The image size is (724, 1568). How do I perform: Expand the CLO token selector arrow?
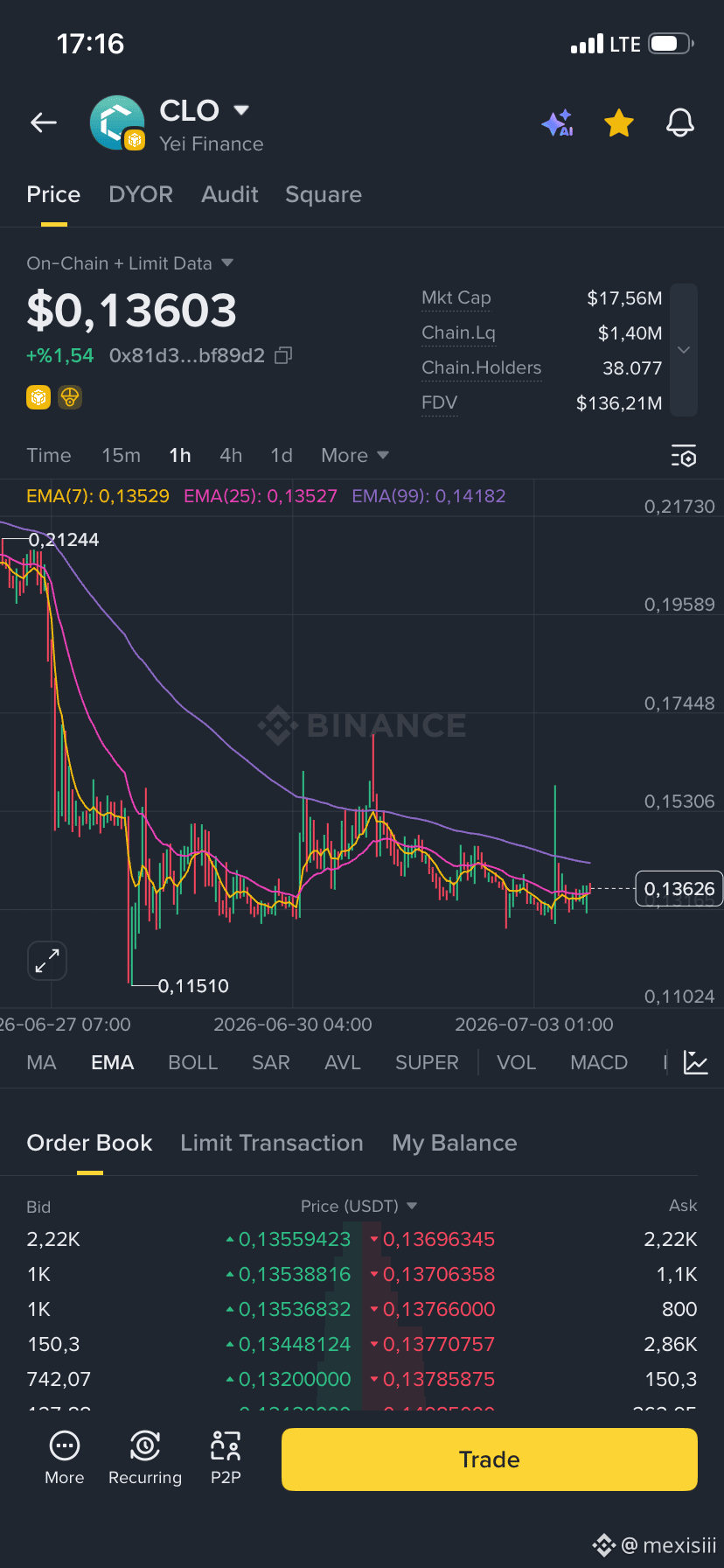(241, 110)
